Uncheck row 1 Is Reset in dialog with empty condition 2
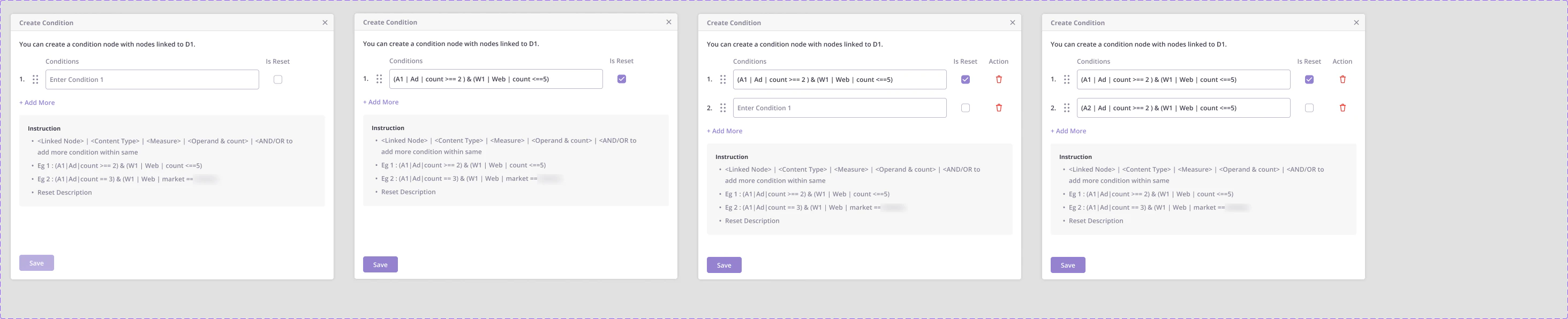The width and height of the screenshot is (1568, 319). click(x=966, y=79)
